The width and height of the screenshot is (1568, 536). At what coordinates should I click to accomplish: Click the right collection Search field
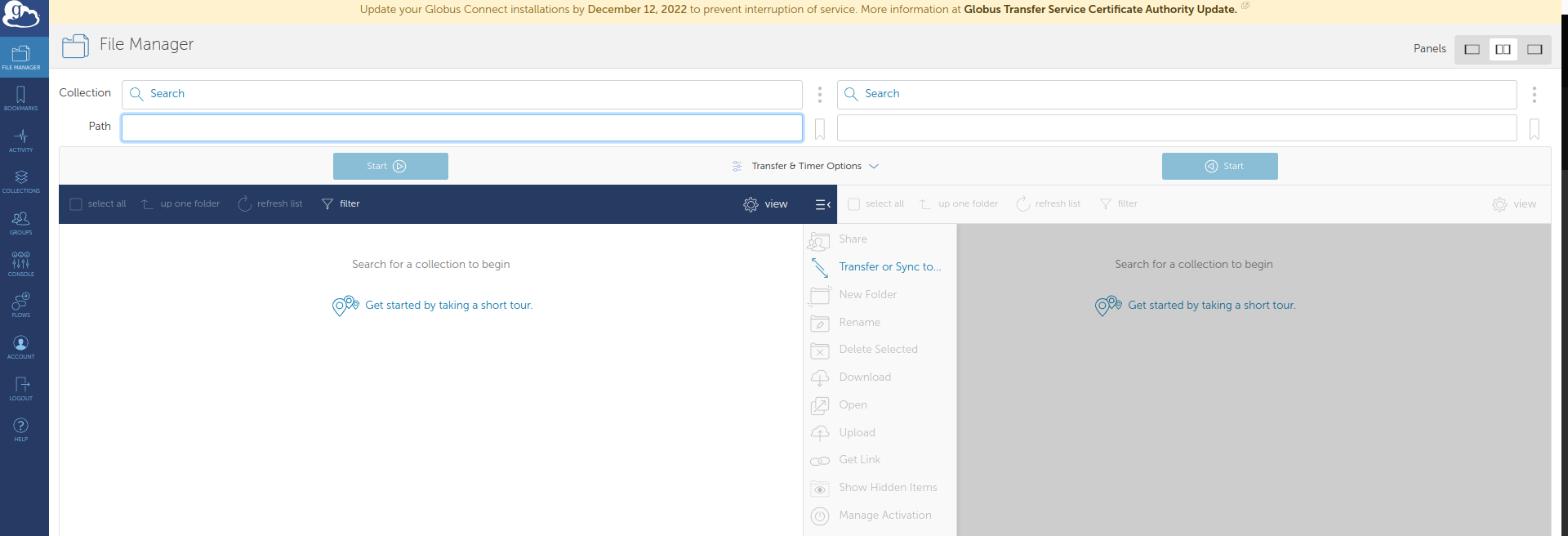1177,95
